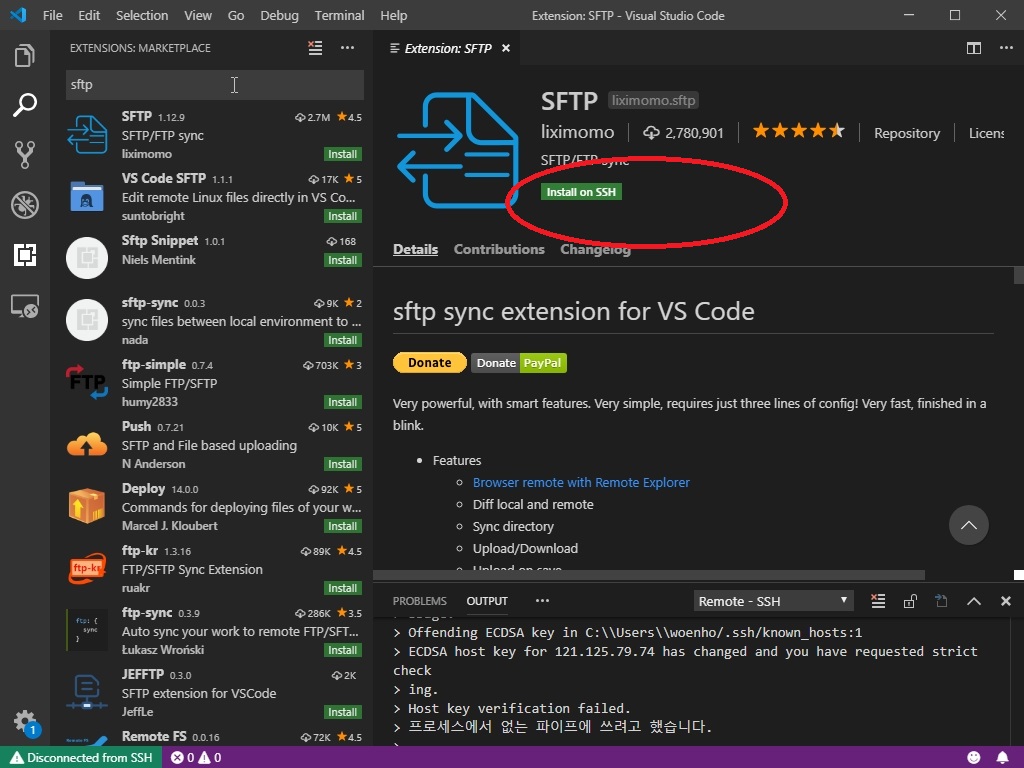Click the Install on SSH button

(x=581, y=192)
